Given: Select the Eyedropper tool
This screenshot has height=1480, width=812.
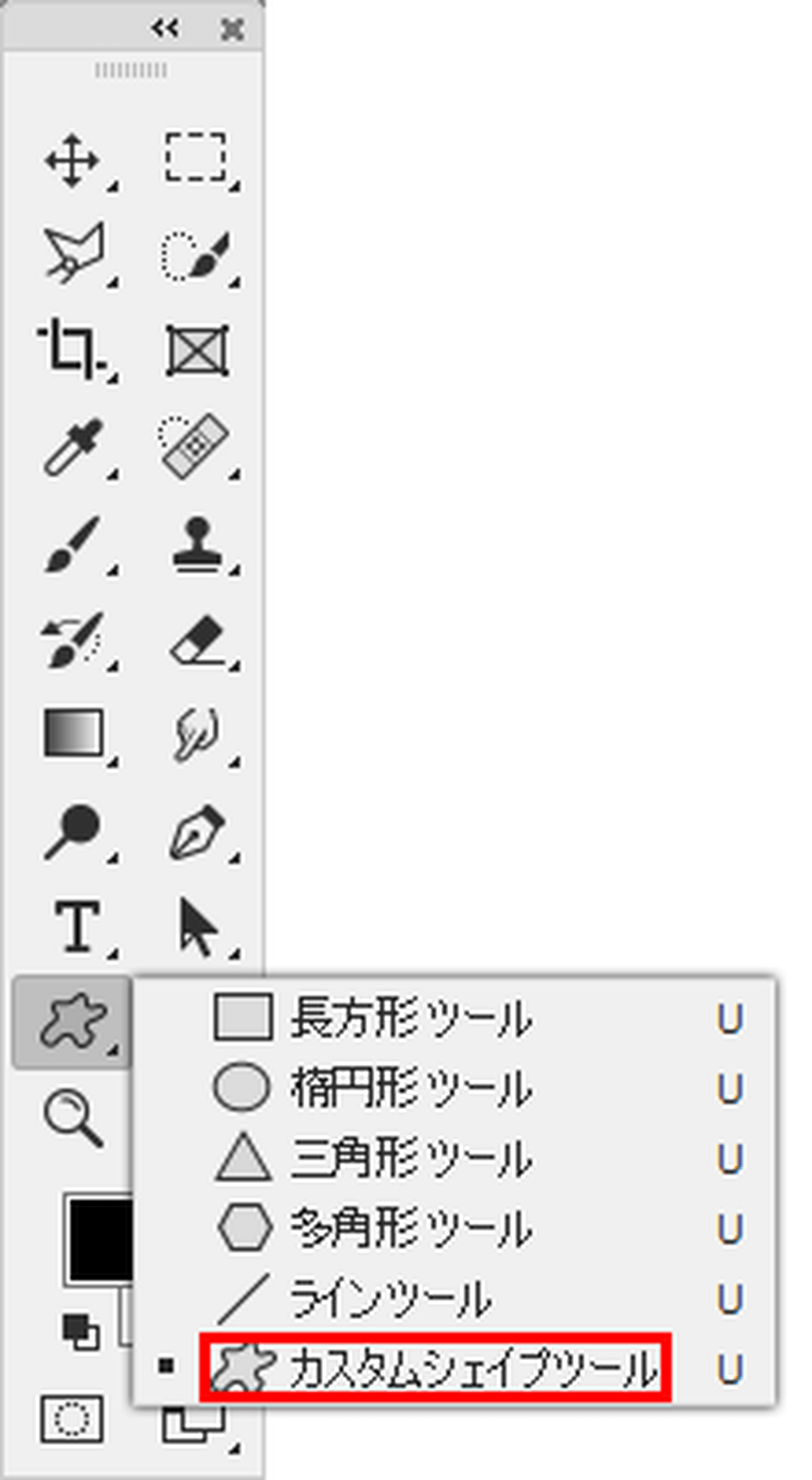Looking at the screenshot, I should click(x=72, y=448).
